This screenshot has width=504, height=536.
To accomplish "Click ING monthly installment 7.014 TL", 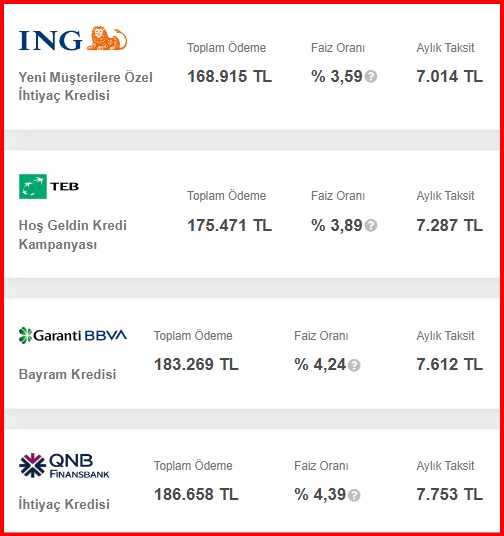I will pos(449,76).
